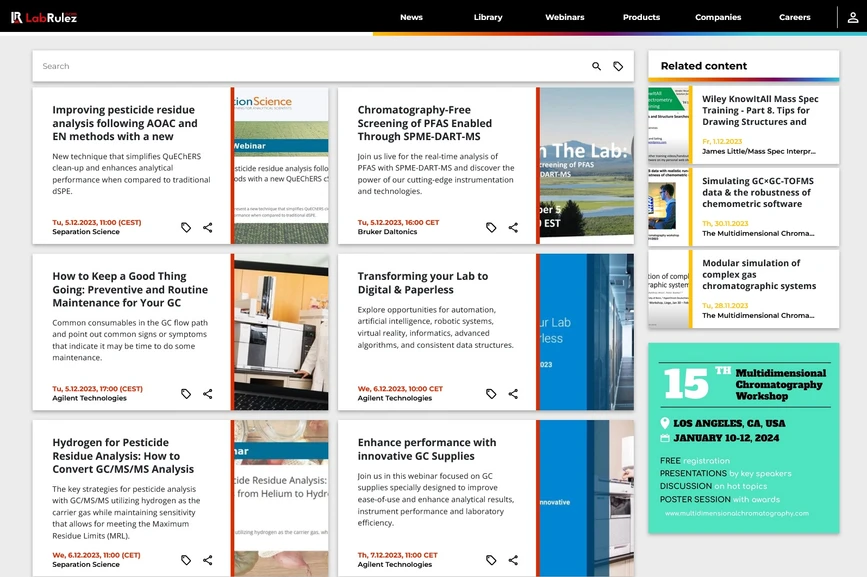Image resolution: width=867 pixels, height=577 pixels.
Task: Share the pesticide residue AOAC webinar card
Action: pos(207,227)
